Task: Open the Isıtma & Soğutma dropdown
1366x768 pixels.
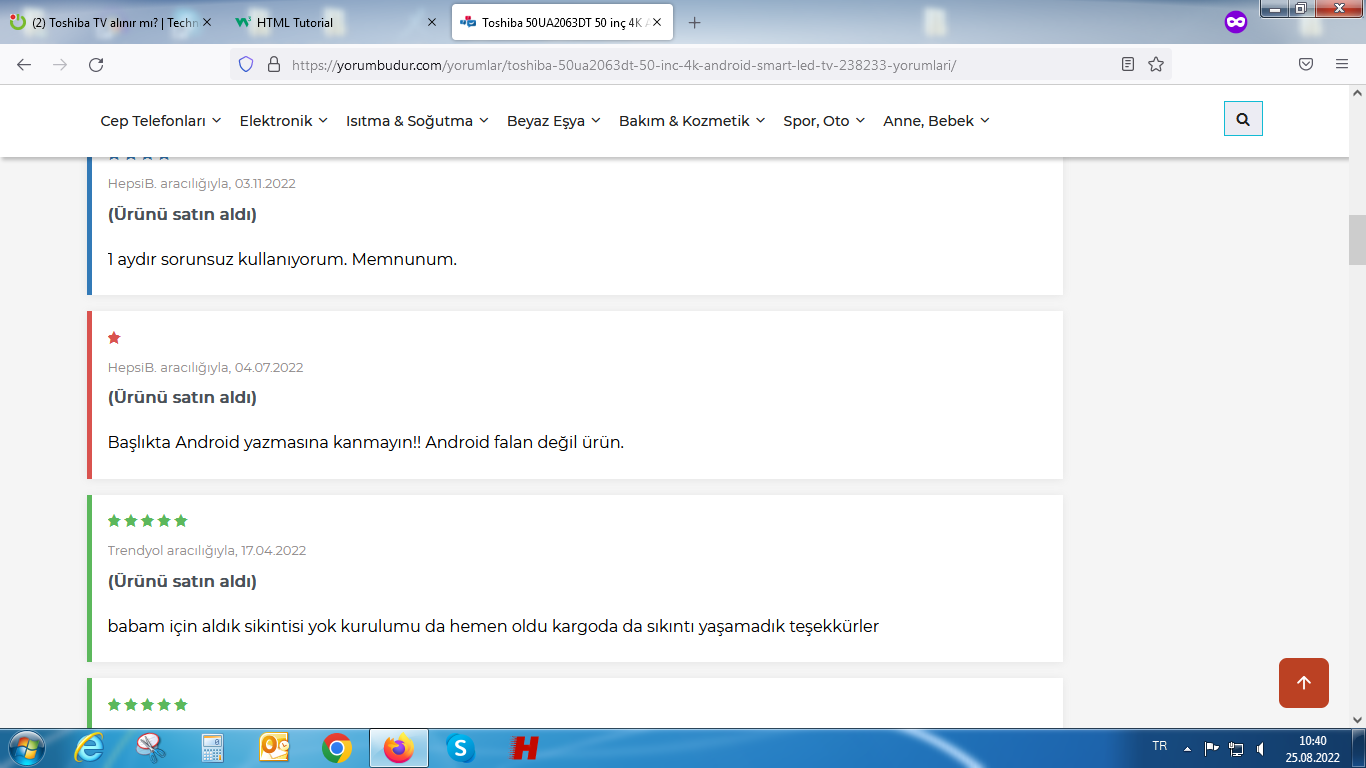Action: (417, 121)
